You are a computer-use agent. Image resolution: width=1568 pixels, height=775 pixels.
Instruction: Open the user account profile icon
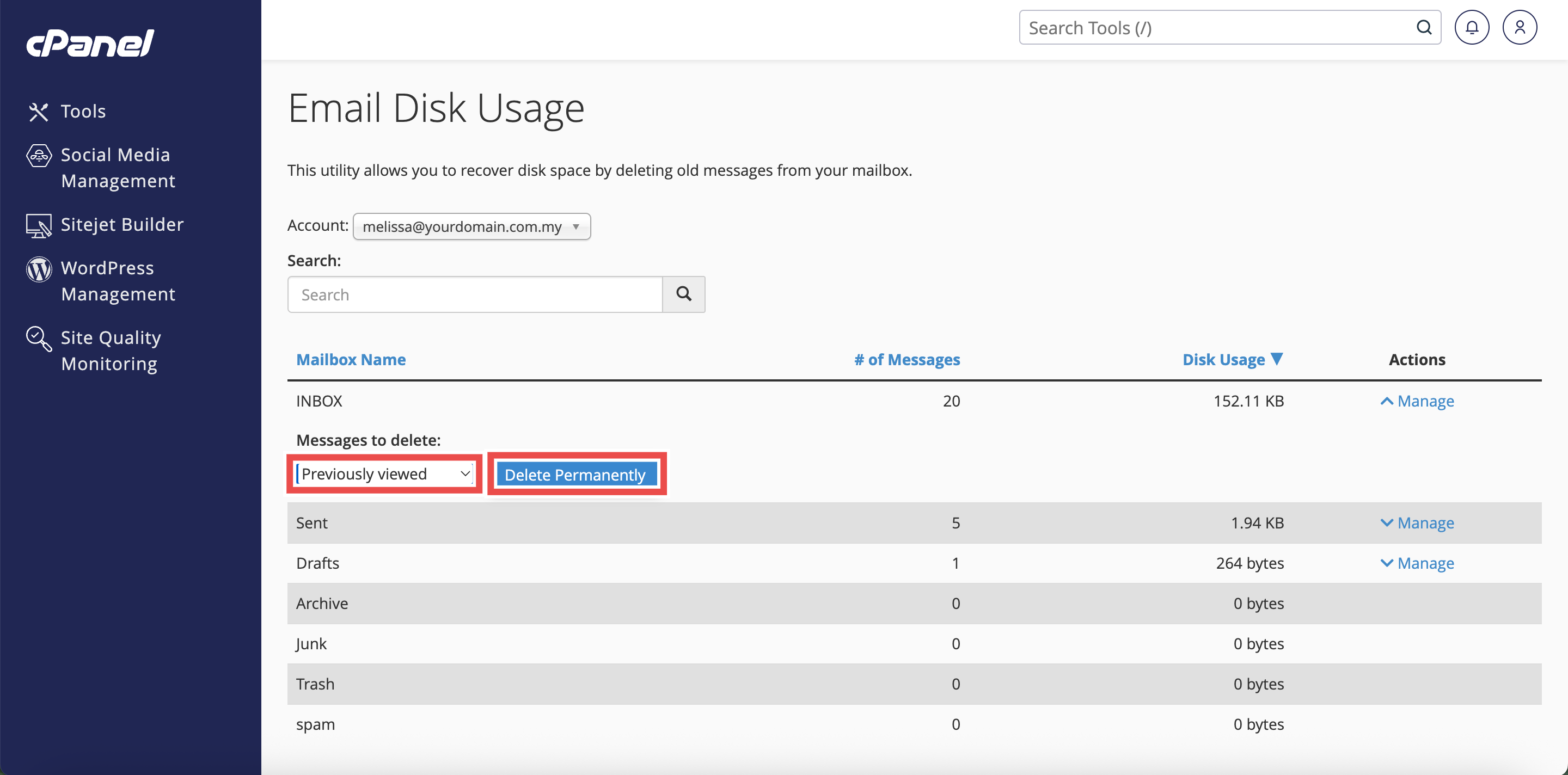[1520, 27]
